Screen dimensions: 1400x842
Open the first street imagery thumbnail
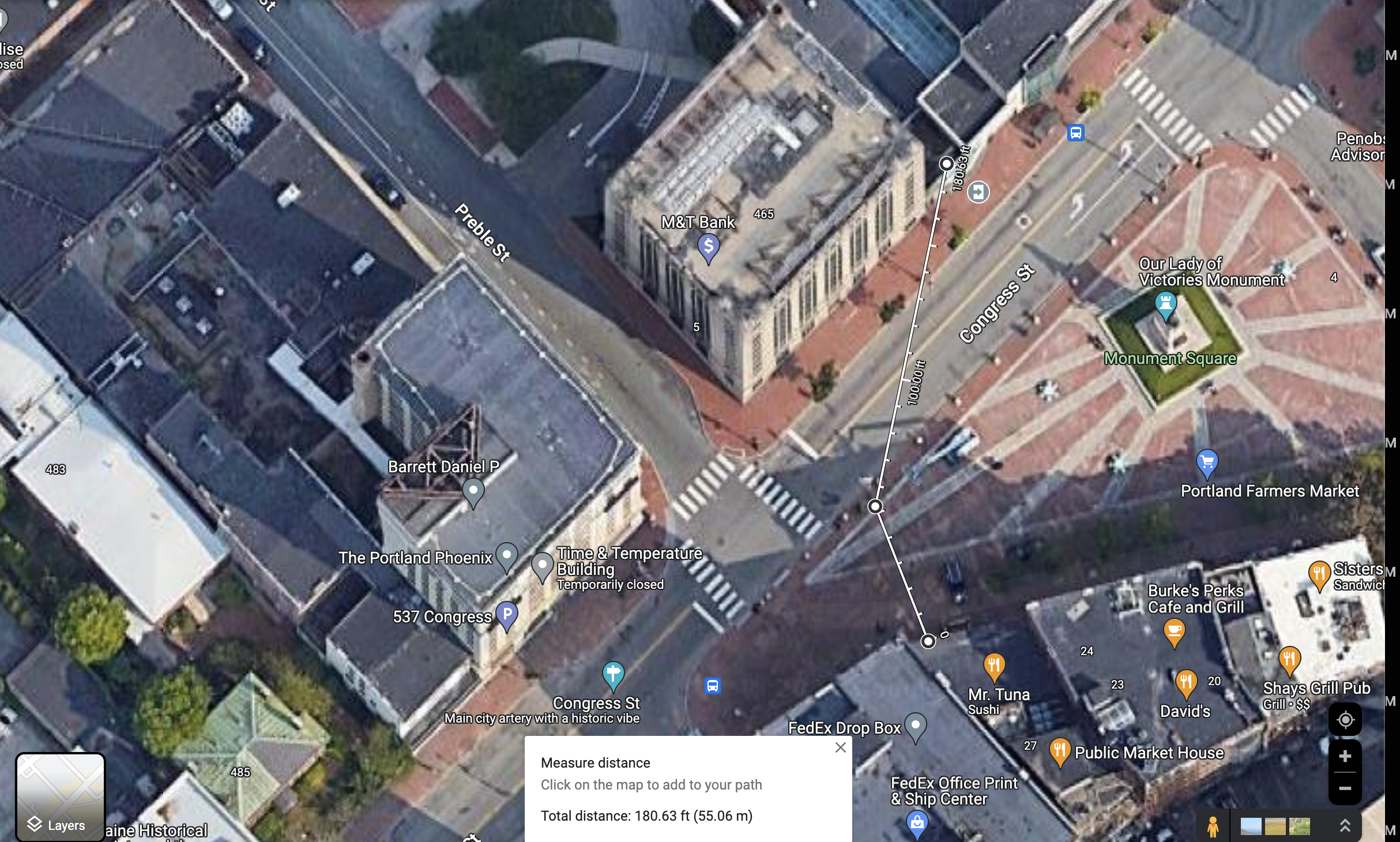pos(1250,826)
